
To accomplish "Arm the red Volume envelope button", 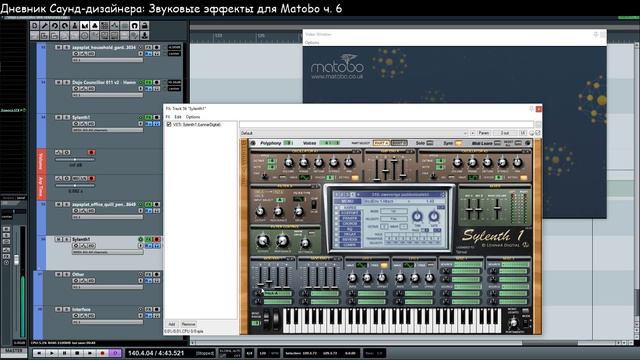I will pyautogui.click(x=91, y=152).
